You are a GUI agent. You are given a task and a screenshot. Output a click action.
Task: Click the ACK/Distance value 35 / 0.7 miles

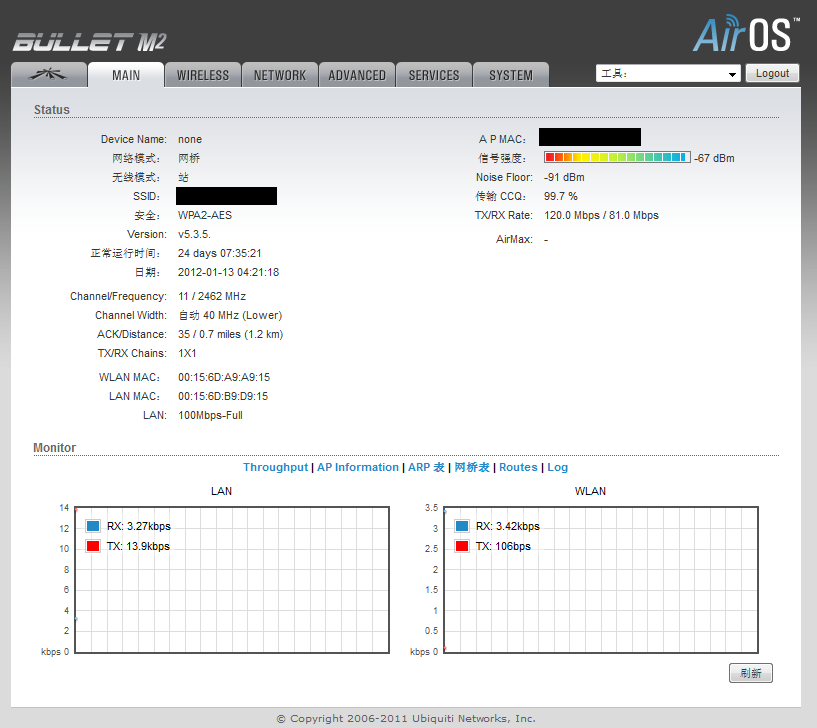click(230, 334)
